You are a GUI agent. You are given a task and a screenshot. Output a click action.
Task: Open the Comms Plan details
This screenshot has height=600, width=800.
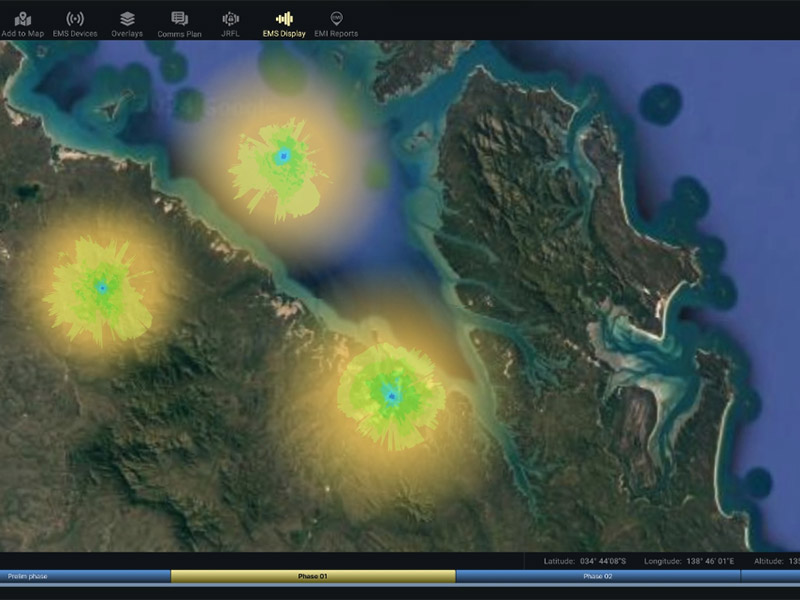(x=181, y=20)
